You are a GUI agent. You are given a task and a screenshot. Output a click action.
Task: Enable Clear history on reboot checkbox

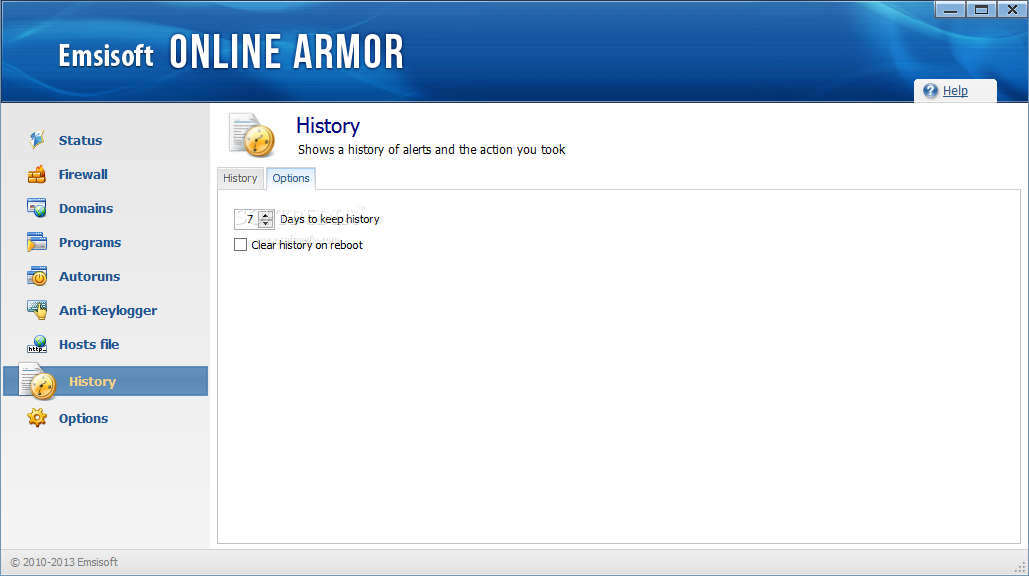tap(240, 245)
